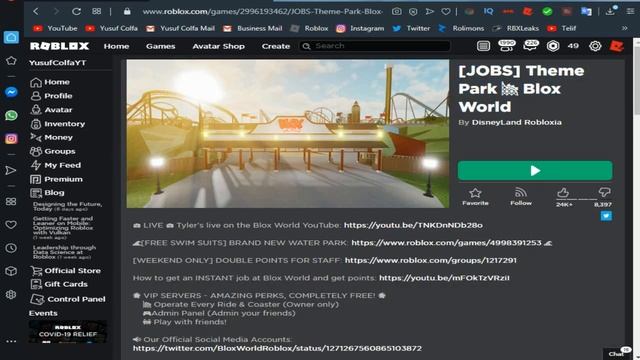Open 'Designing the Future, Today' blog post
Viewport: 640px width, 360px height.
coord(67,206)
